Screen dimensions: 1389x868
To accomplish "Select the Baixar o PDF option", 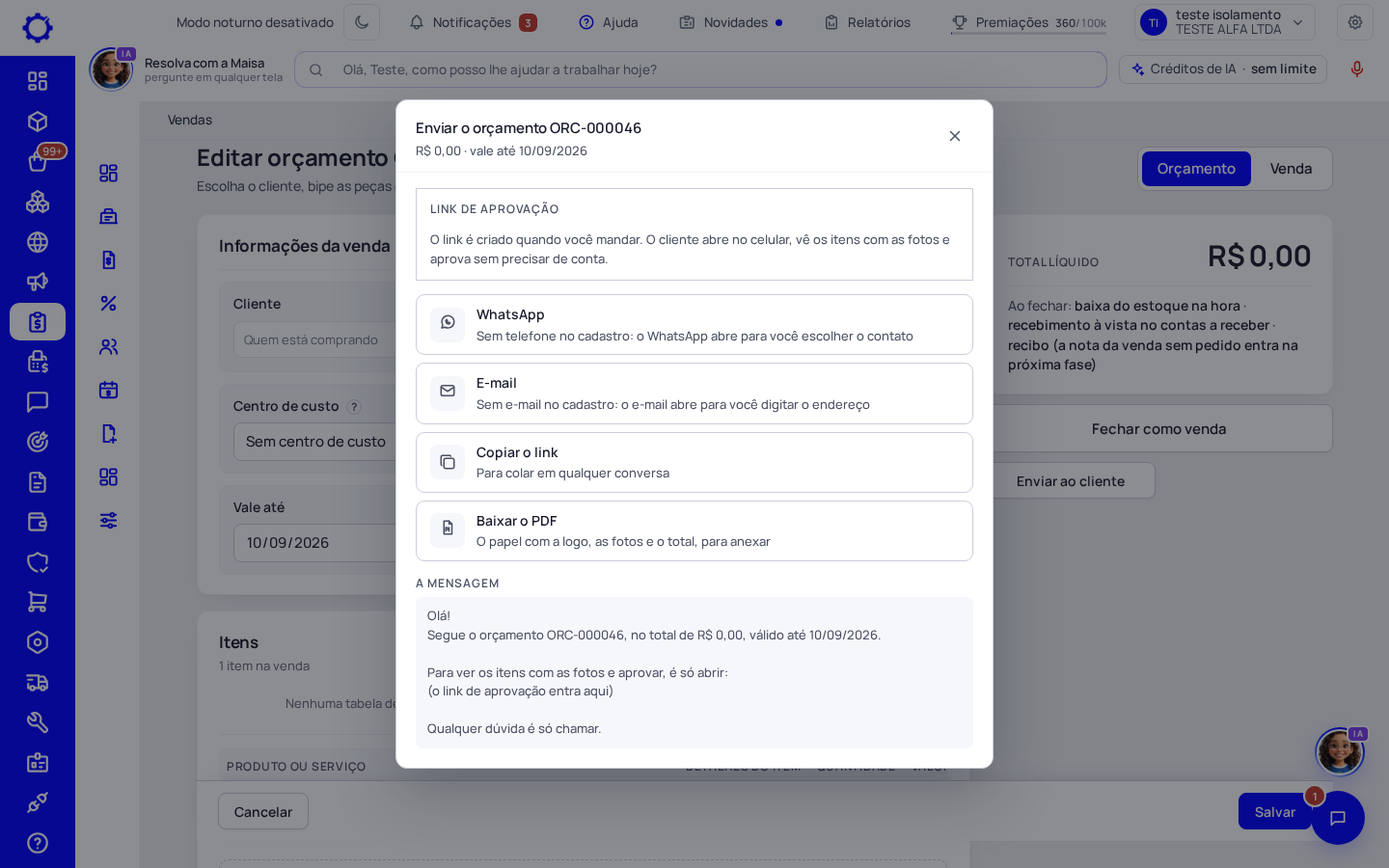I will coord(694,530).
